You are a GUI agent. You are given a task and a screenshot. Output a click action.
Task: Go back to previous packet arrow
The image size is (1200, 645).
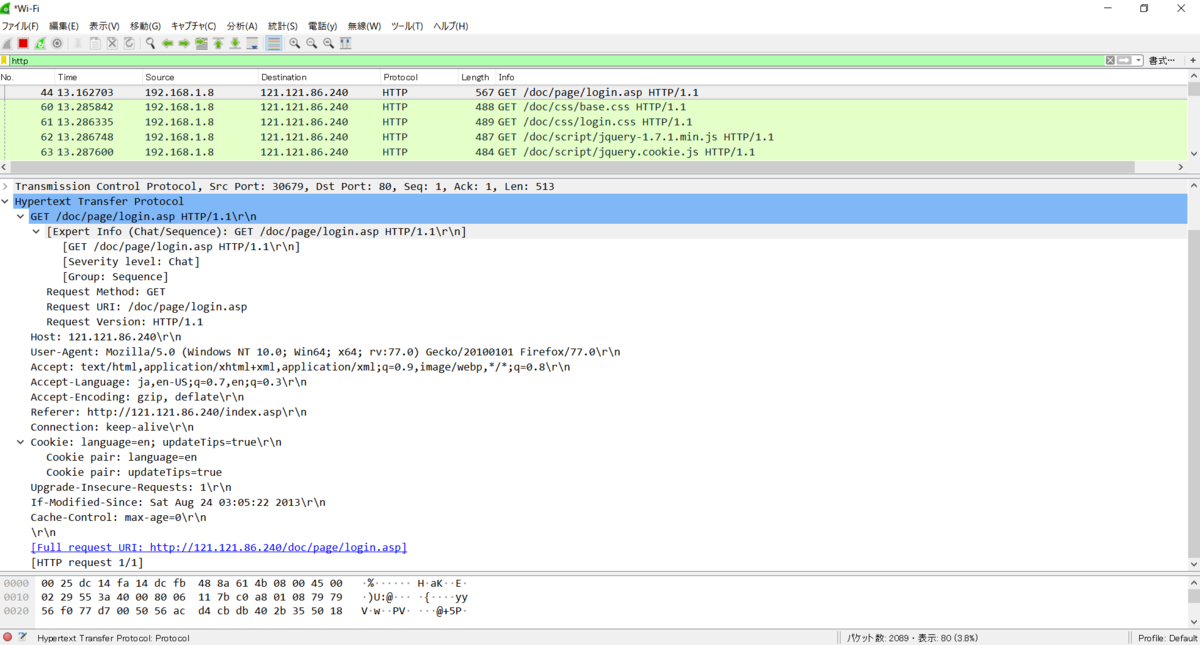(167, 43)
